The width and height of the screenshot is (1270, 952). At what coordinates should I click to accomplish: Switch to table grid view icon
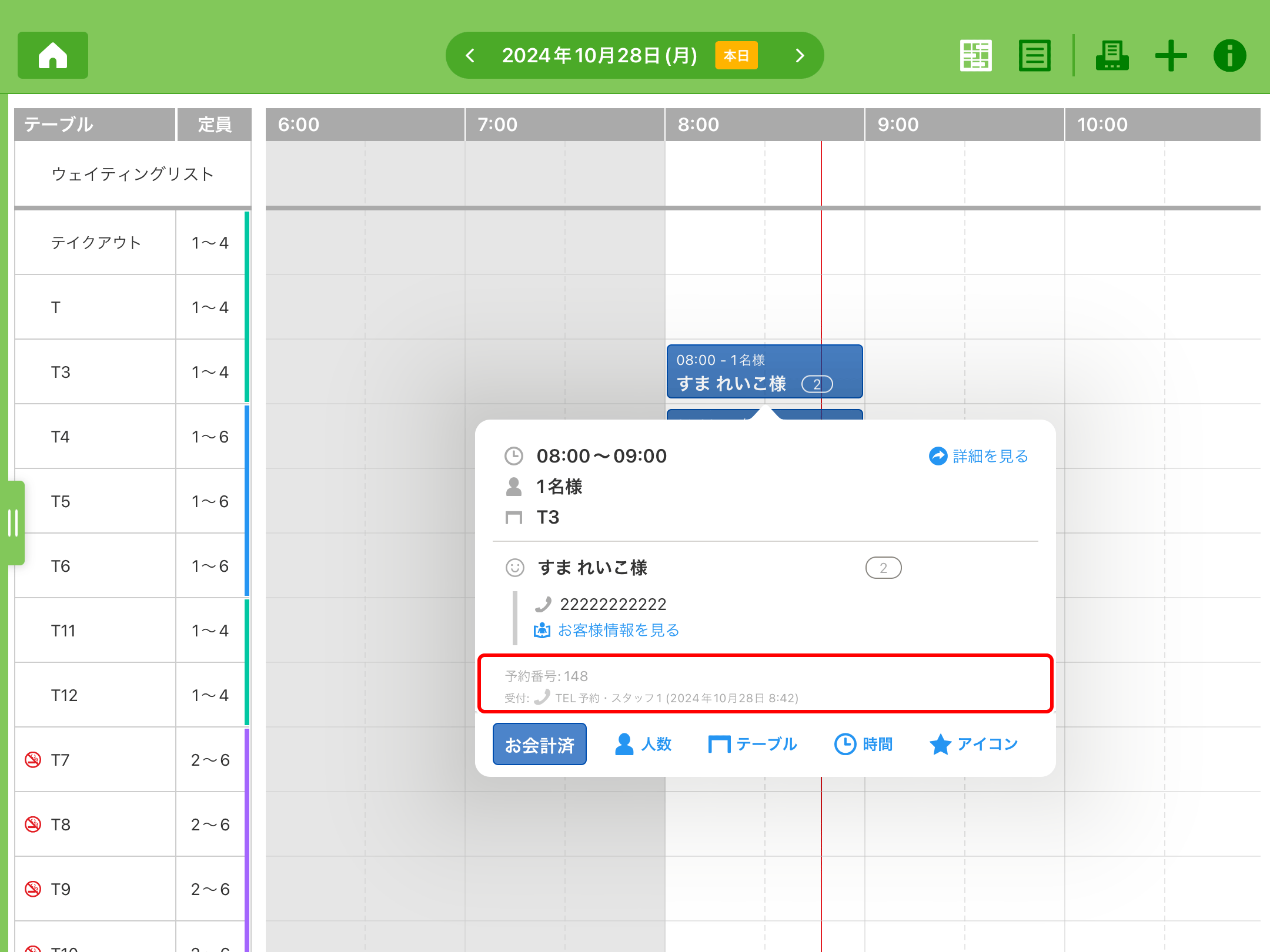(x=975, y=55)
